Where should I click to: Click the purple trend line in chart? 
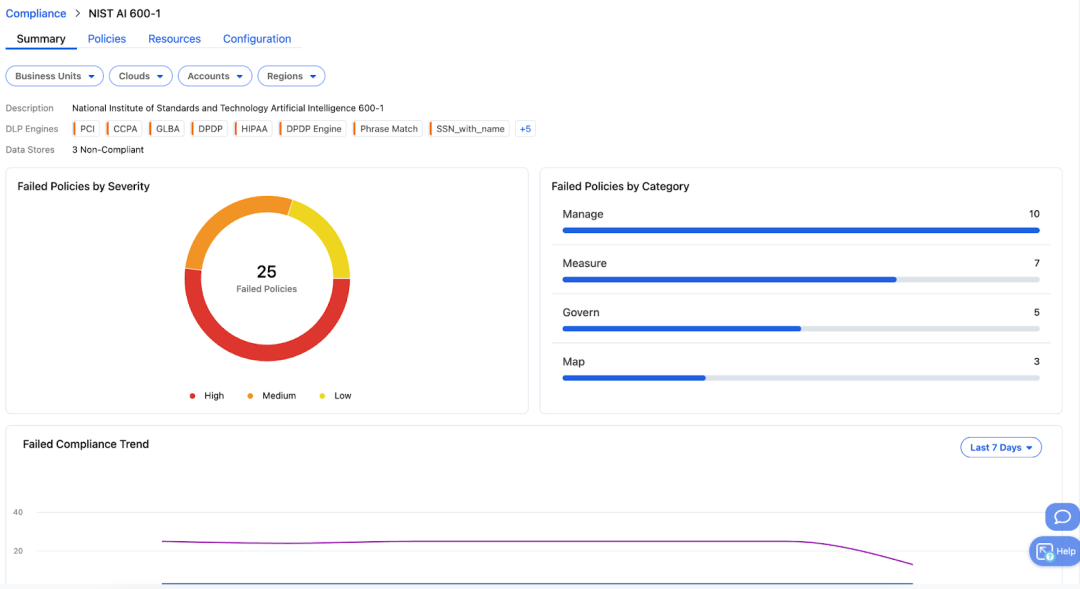500,541
